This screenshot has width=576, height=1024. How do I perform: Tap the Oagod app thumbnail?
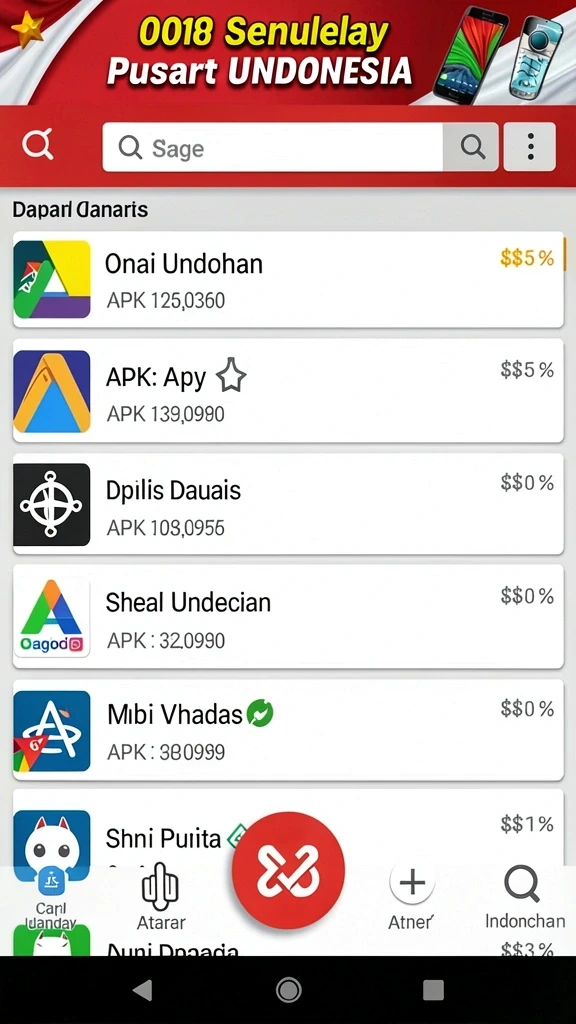(52, 618)
